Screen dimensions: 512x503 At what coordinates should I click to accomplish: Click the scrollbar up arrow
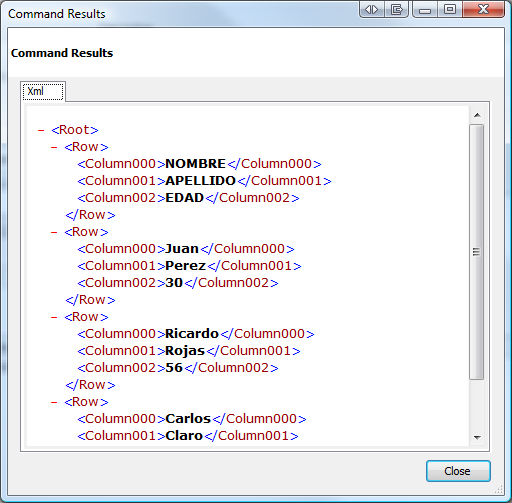[477, 115]
